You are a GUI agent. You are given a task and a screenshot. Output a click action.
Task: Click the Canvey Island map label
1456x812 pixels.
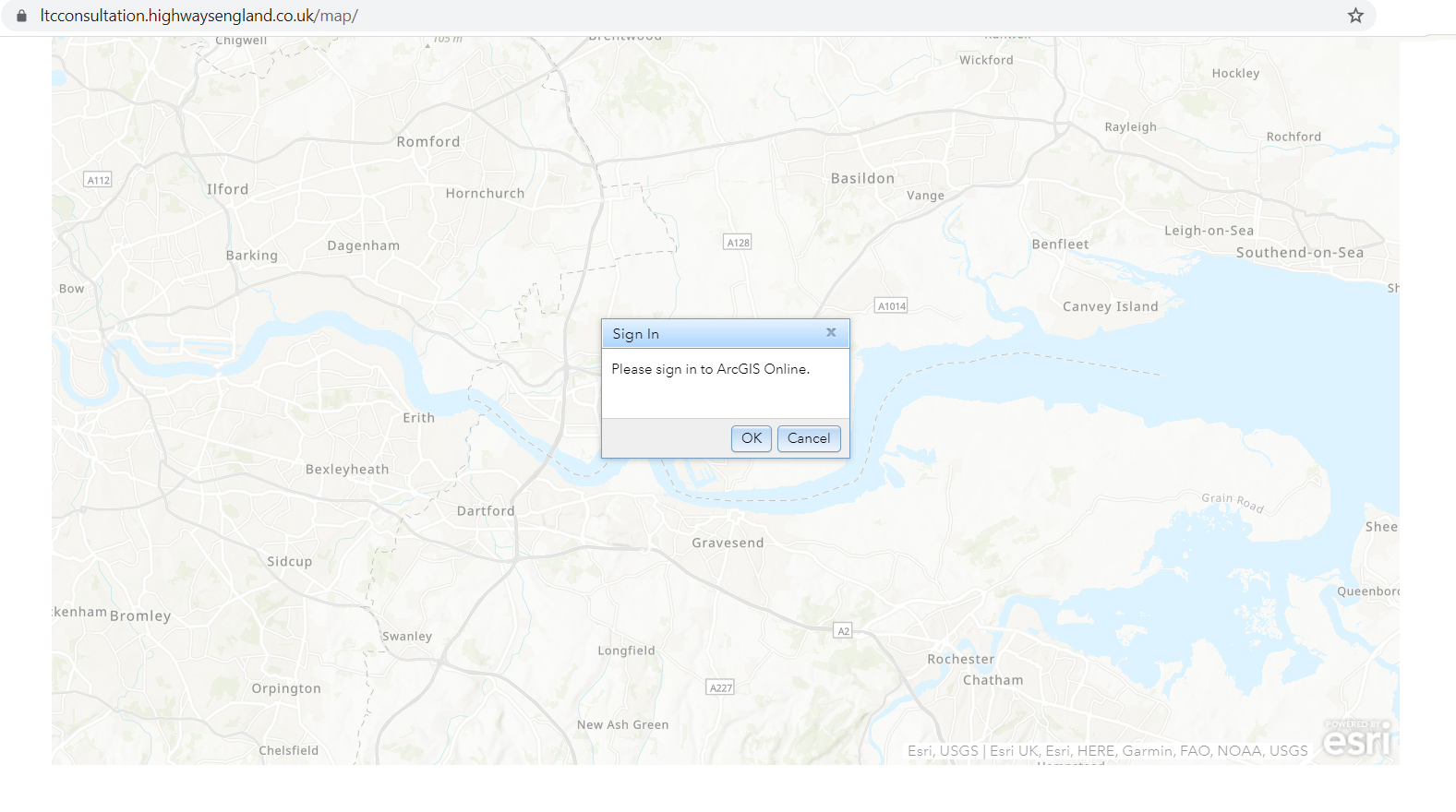[1110, 307]
